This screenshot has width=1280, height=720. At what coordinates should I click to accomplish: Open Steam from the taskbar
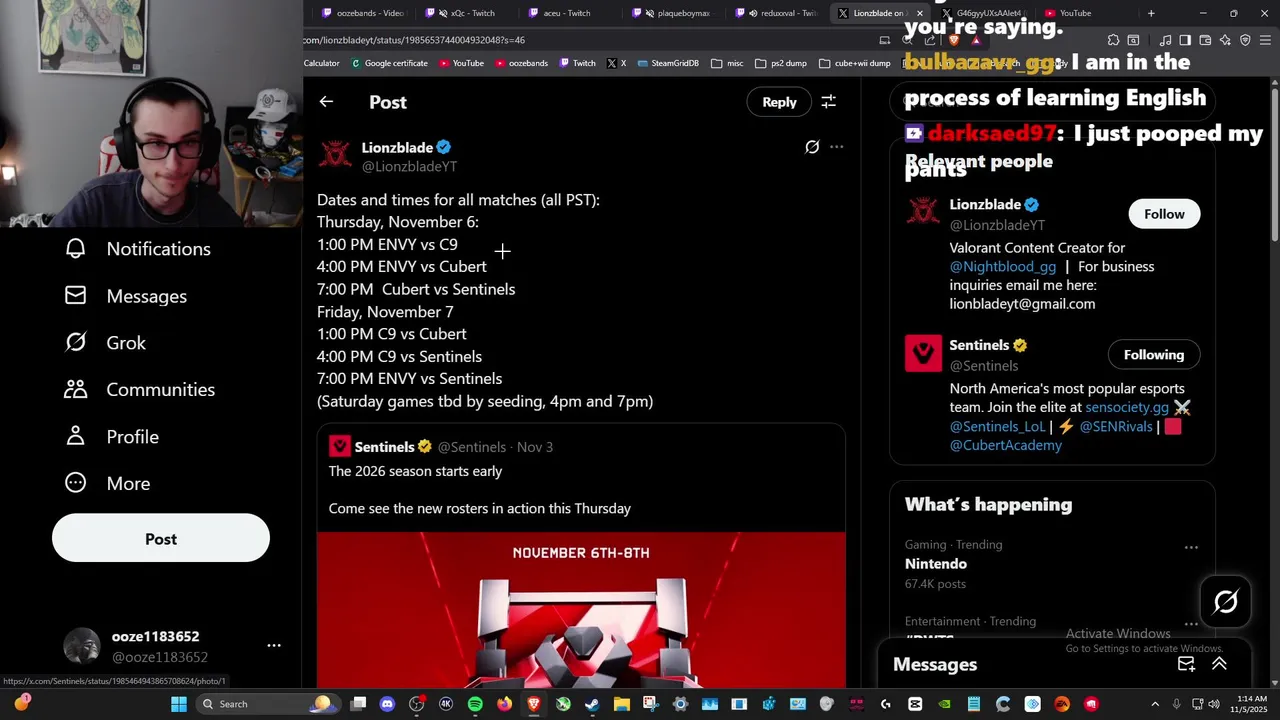592,704
